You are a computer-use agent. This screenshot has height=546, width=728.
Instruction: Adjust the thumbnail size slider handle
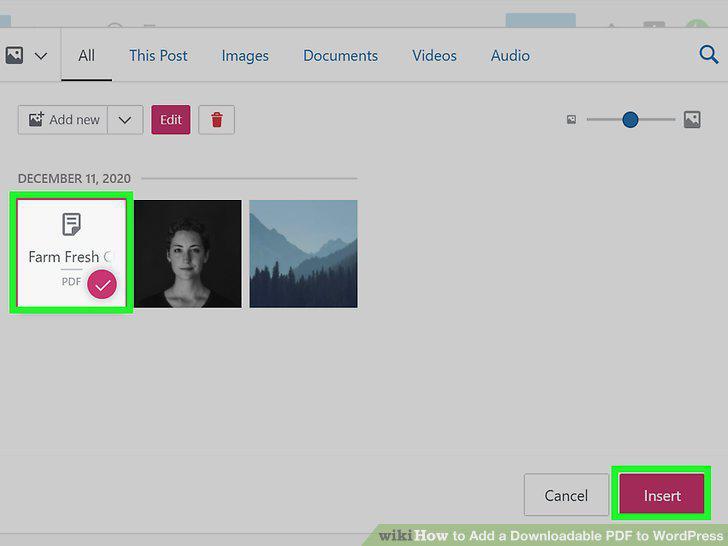coord(630,120)
